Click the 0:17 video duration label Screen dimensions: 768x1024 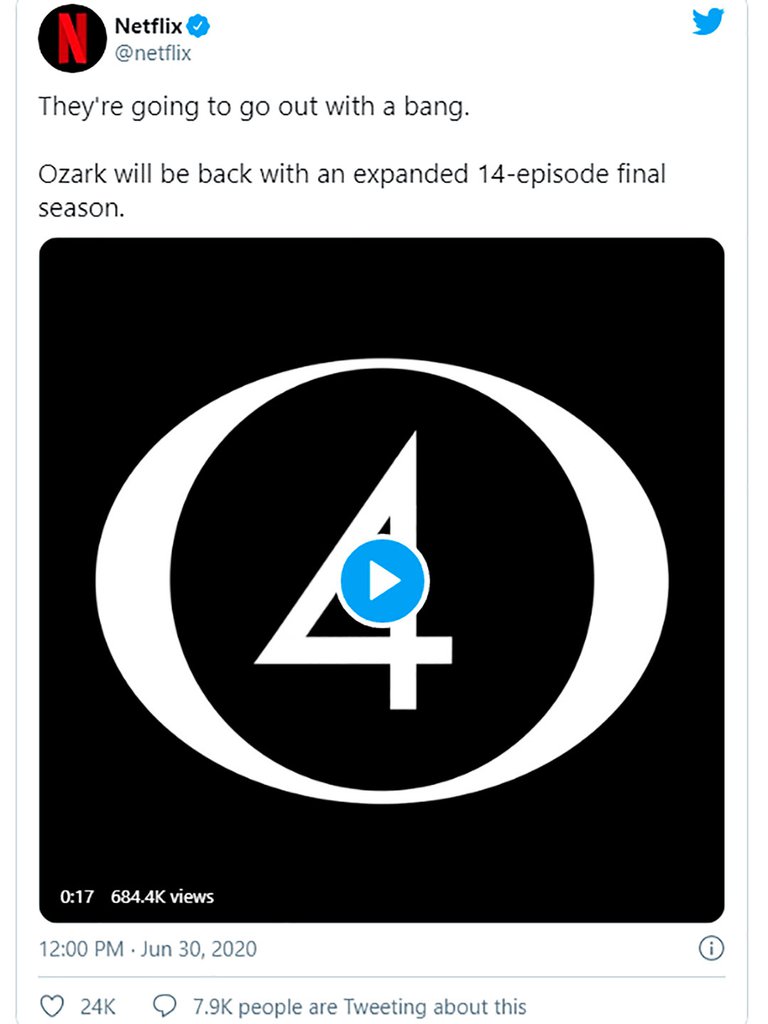[x=76, y=896]
